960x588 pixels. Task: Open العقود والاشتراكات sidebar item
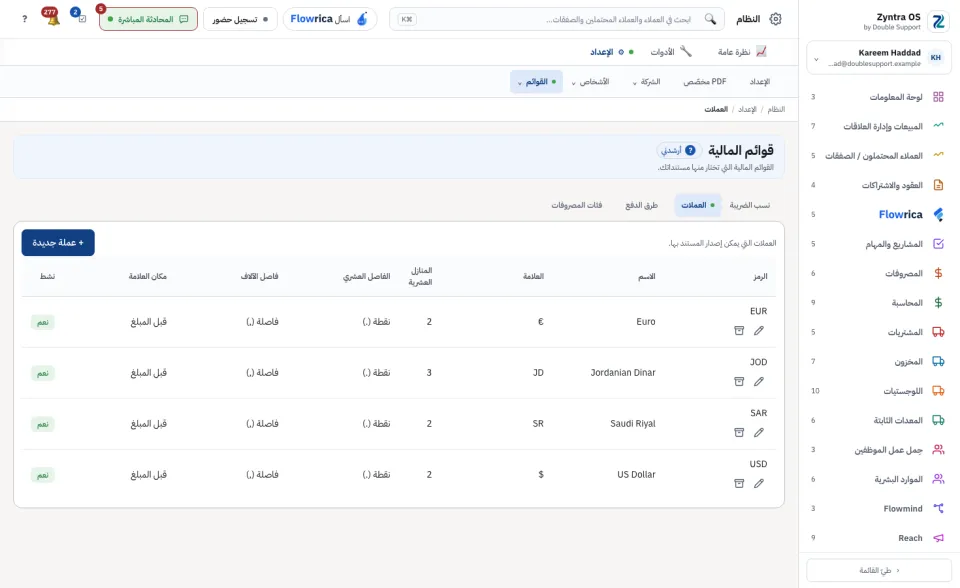(877, 185)
